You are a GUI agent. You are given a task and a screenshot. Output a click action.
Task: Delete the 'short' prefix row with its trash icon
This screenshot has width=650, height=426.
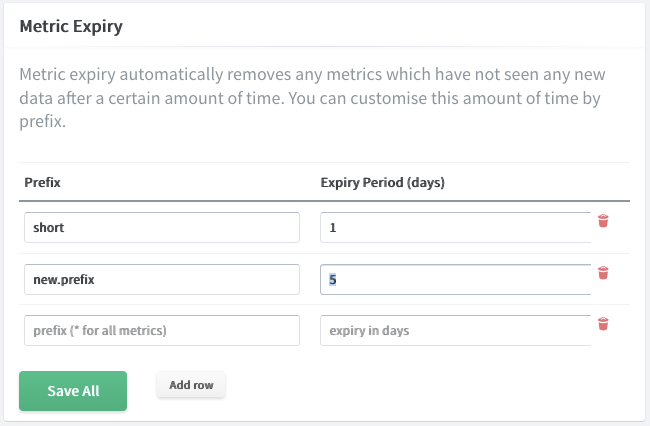603,221
